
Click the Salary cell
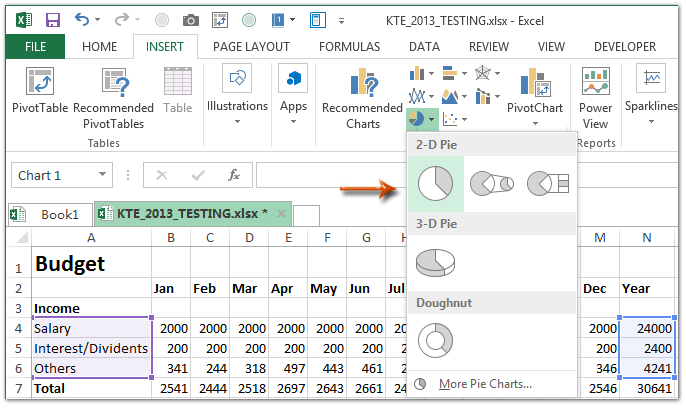pos(91,328)
